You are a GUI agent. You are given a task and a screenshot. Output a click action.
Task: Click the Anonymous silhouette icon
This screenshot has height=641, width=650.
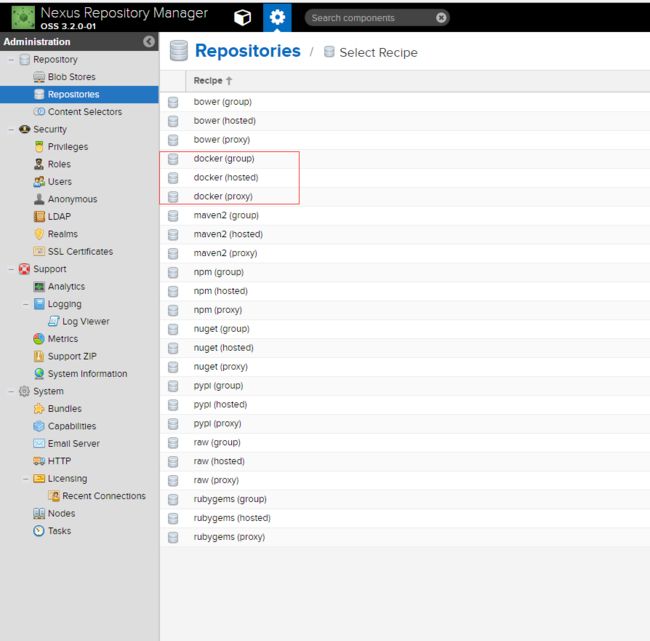click(x=39, y=199)
